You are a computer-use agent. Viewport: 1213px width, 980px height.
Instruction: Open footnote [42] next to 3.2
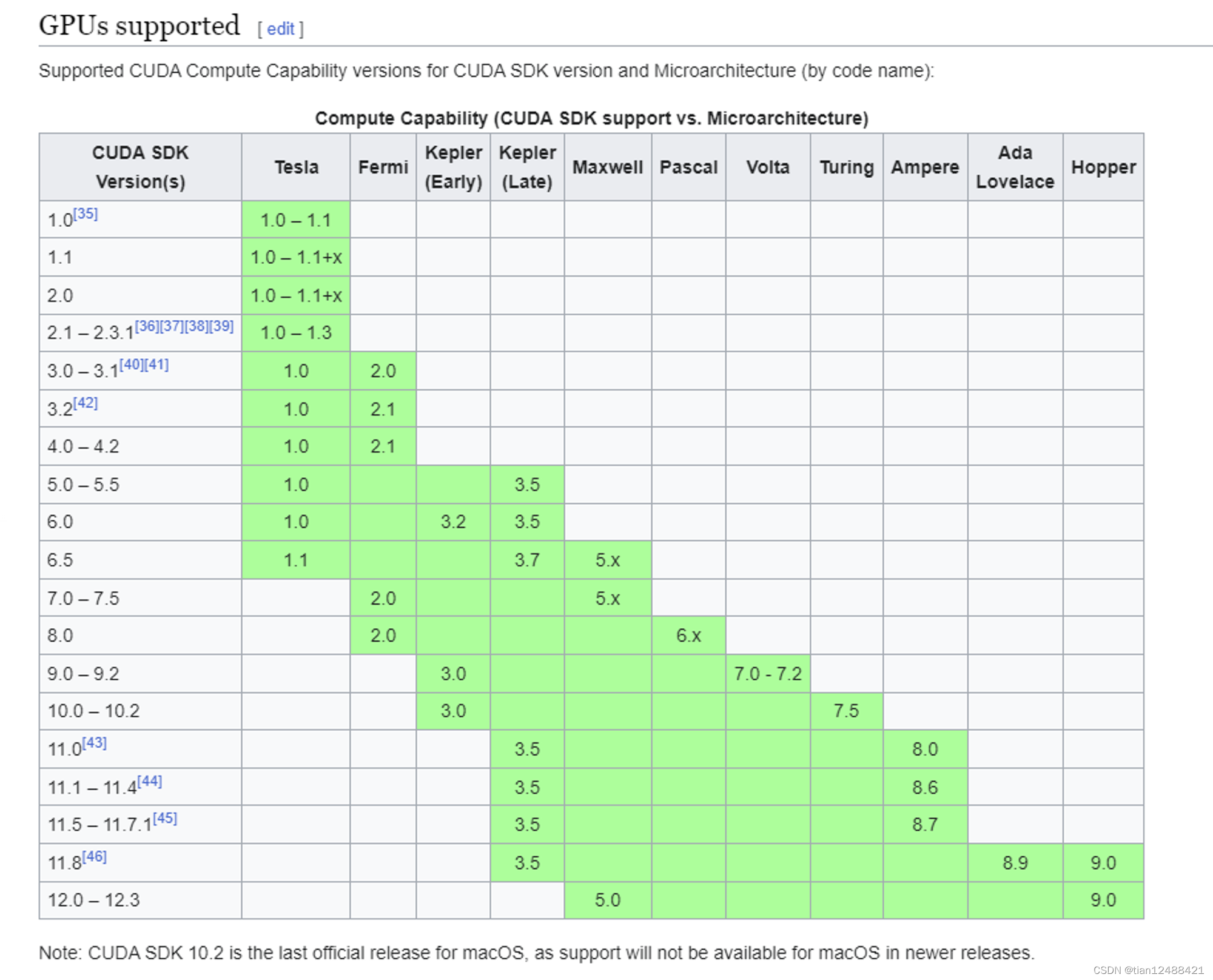(86, 403)
